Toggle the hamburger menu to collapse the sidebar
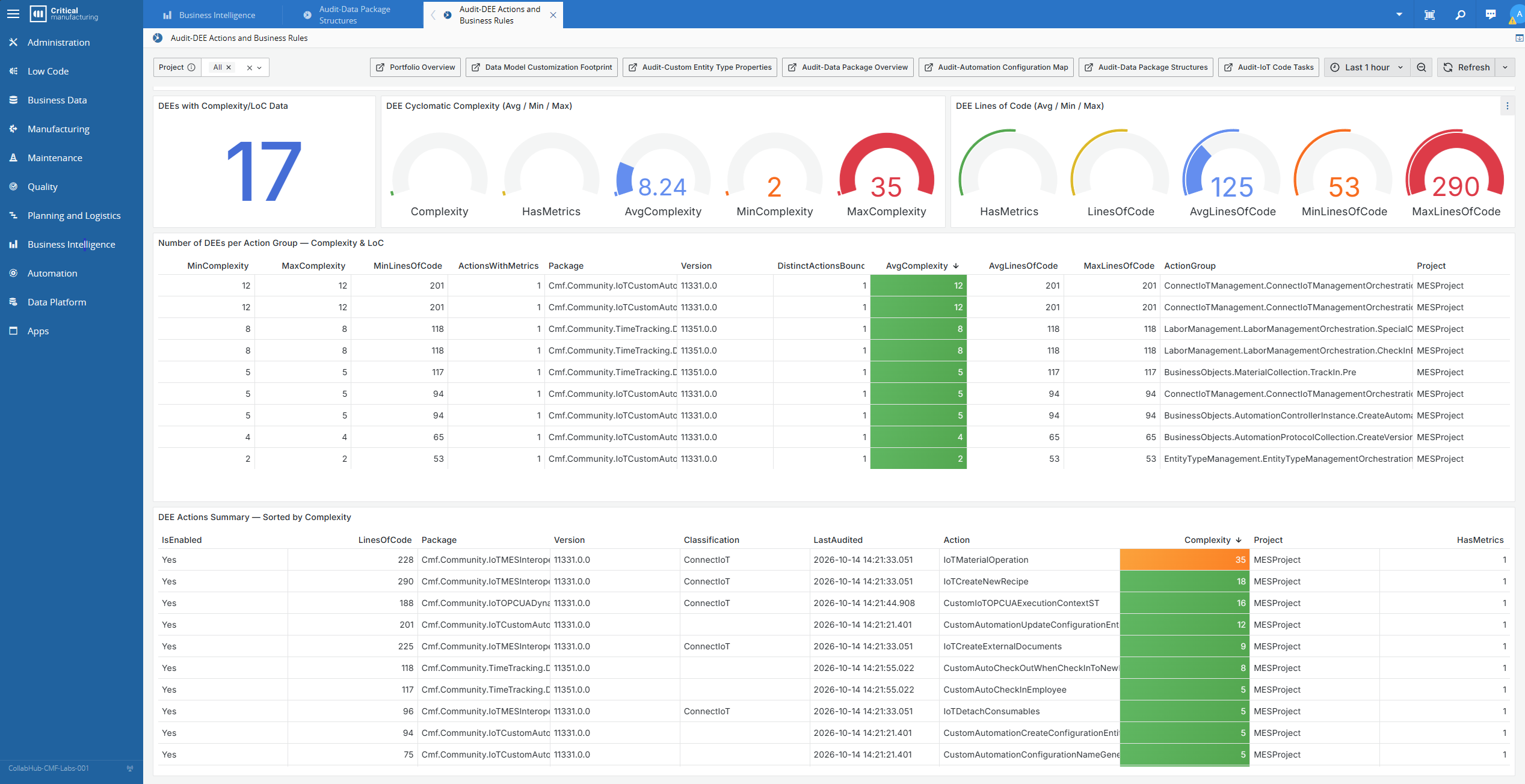The width and height of the screenshot is (1525, 784). 13,14
